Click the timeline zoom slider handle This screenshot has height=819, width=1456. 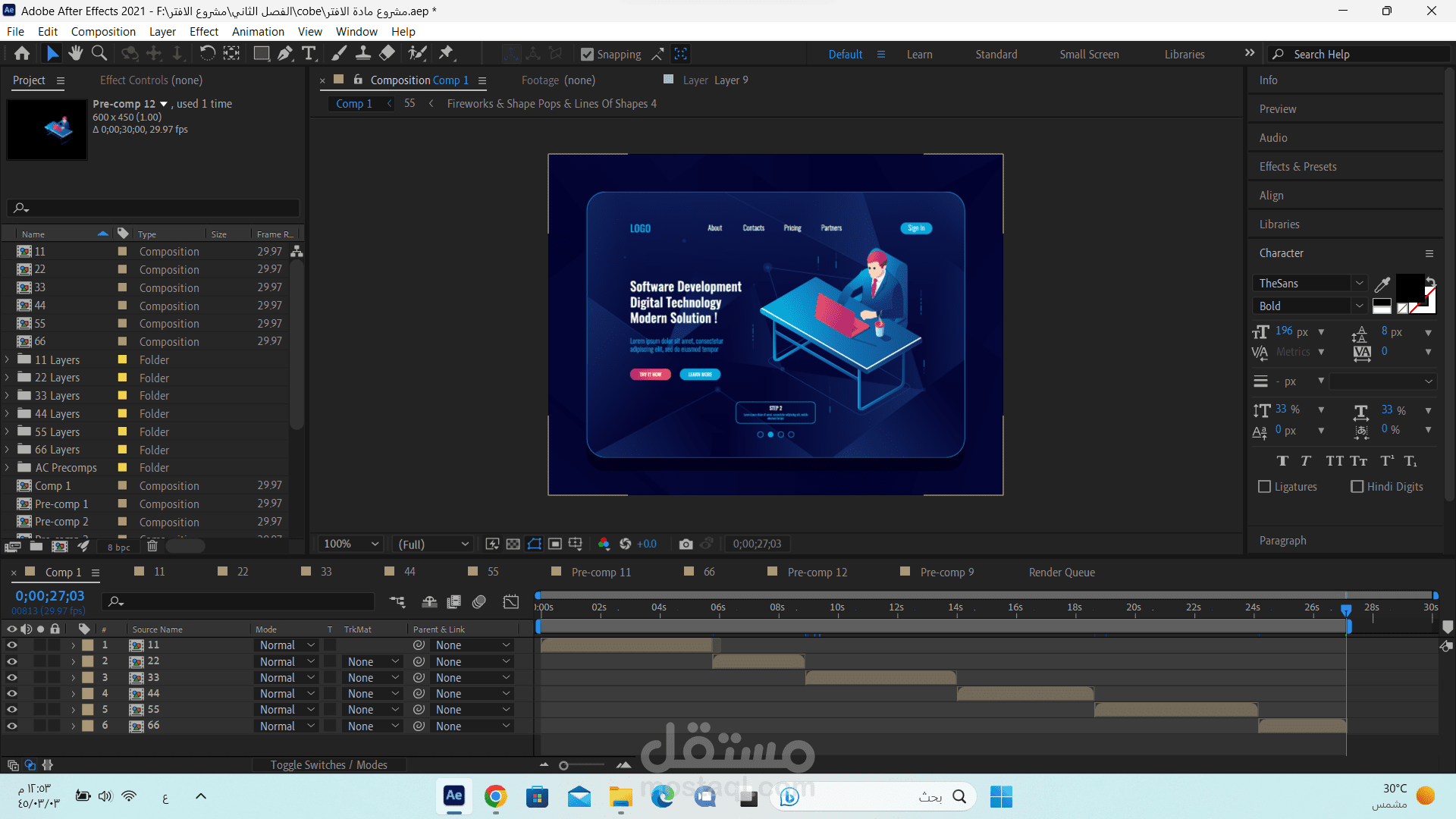point(563,766)
